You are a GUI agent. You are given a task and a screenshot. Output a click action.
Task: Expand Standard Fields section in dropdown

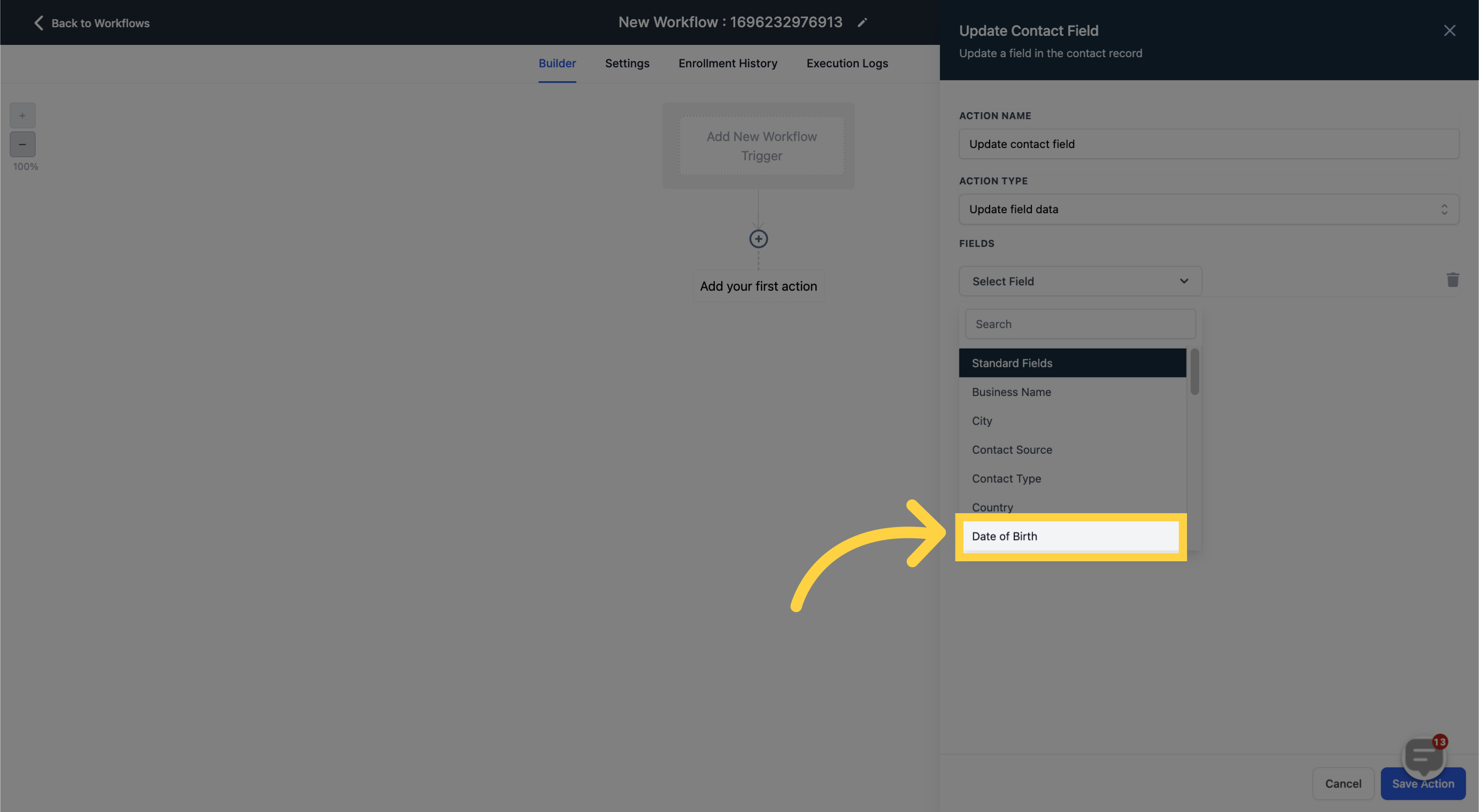pyautogui.click(x=1071, y=362)
